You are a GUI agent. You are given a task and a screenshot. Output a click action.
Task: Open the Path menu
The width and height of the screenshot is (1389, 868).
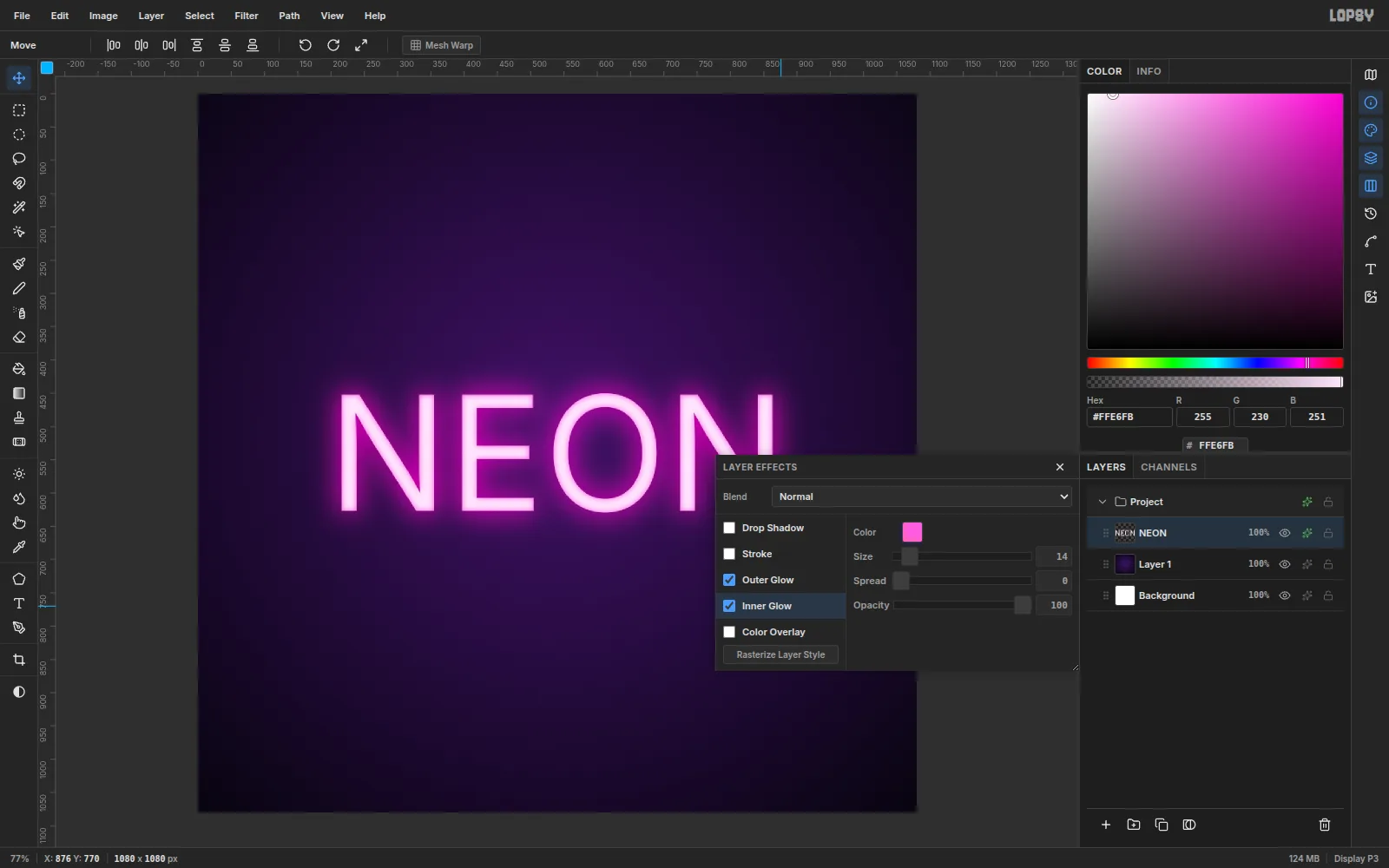[x=289, y=16]
